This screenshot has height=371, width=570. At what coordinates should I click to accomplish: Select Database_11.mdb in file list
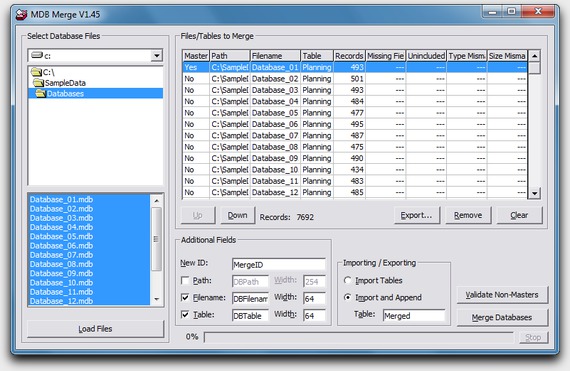(89, 292)
